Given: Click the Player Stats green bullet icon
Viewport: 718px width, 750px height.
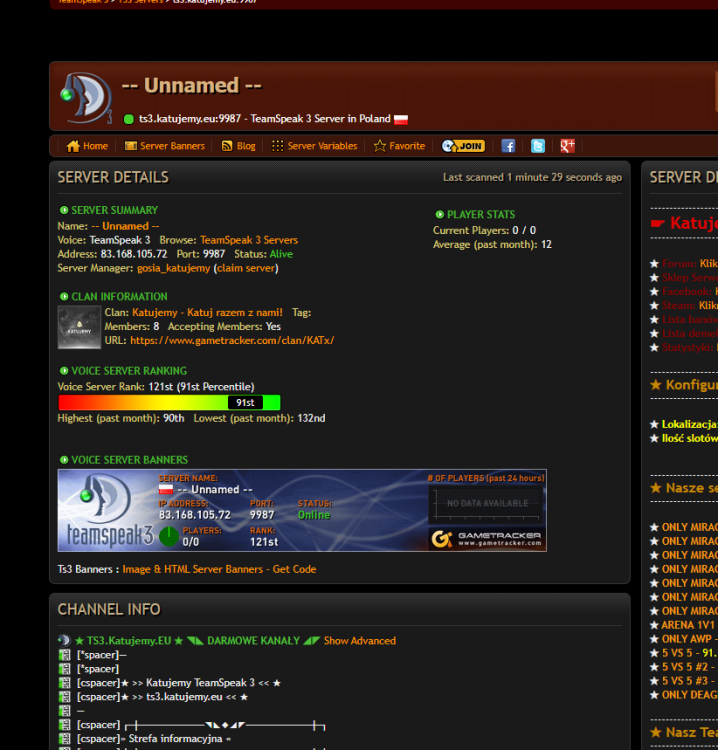Looking at the screenshot, I should point(440,214).
